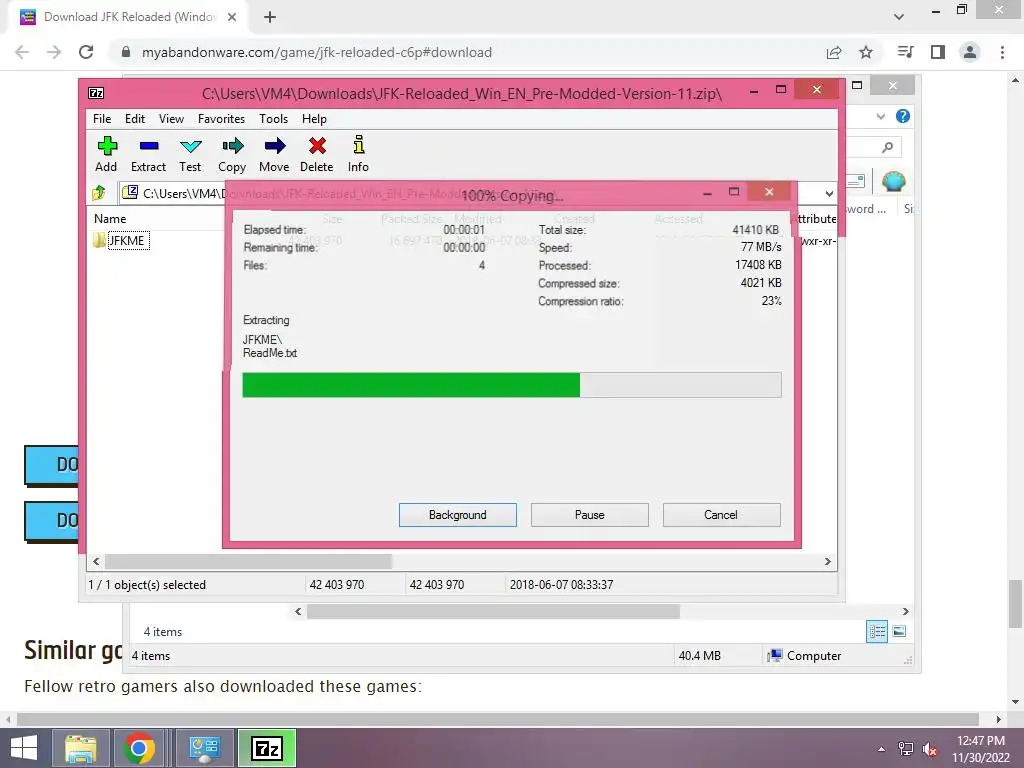Click the Extract toolbar icon
This screenshot has height=768, width=1024.
click(148, 154)
